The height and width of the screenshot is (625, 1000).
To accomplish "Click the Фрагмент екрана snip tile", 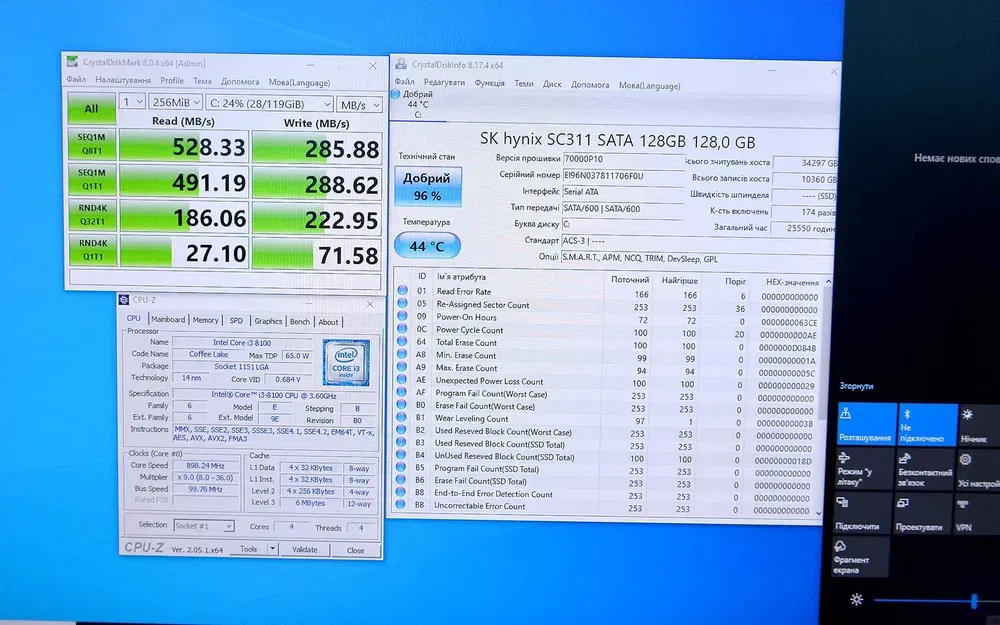I will pos(861,557).
